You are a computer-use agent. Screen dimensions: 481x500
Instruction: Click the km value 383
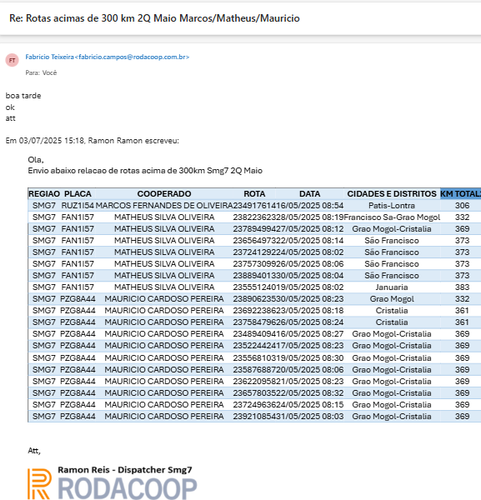coord(462,287)
